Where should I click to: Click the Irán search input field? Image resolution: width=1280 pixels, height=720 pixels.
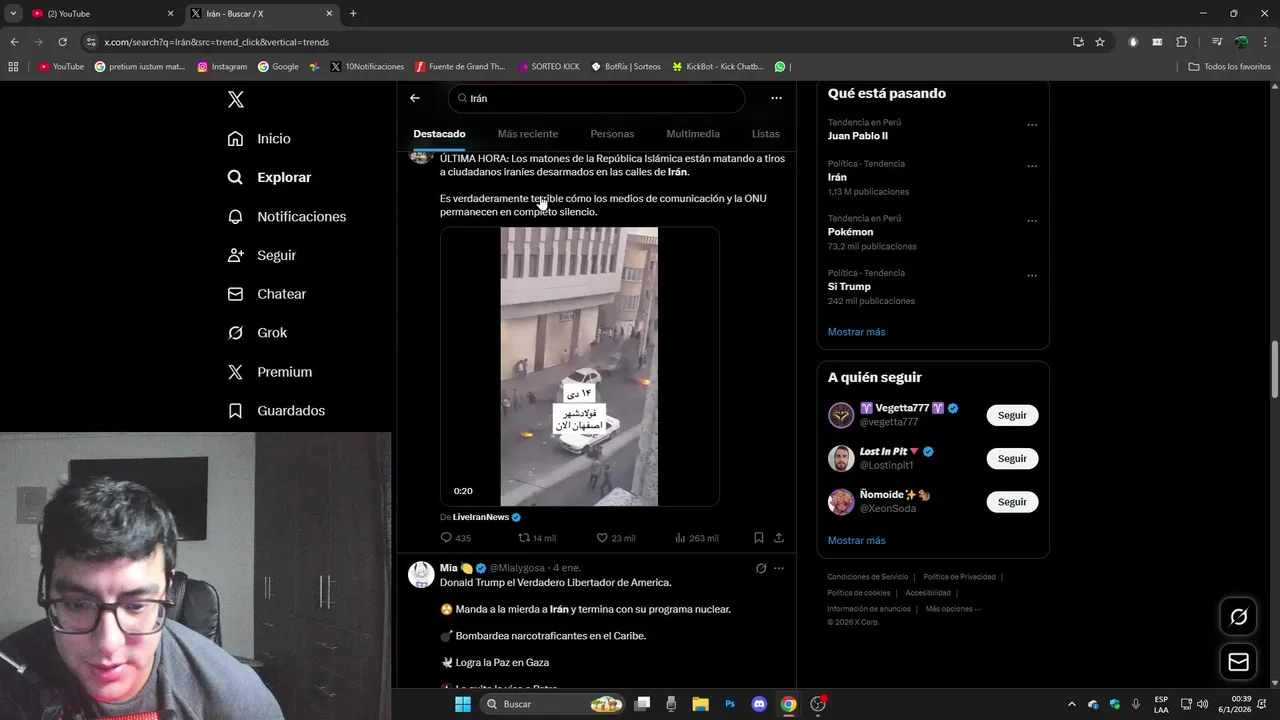tap(597, 98)
